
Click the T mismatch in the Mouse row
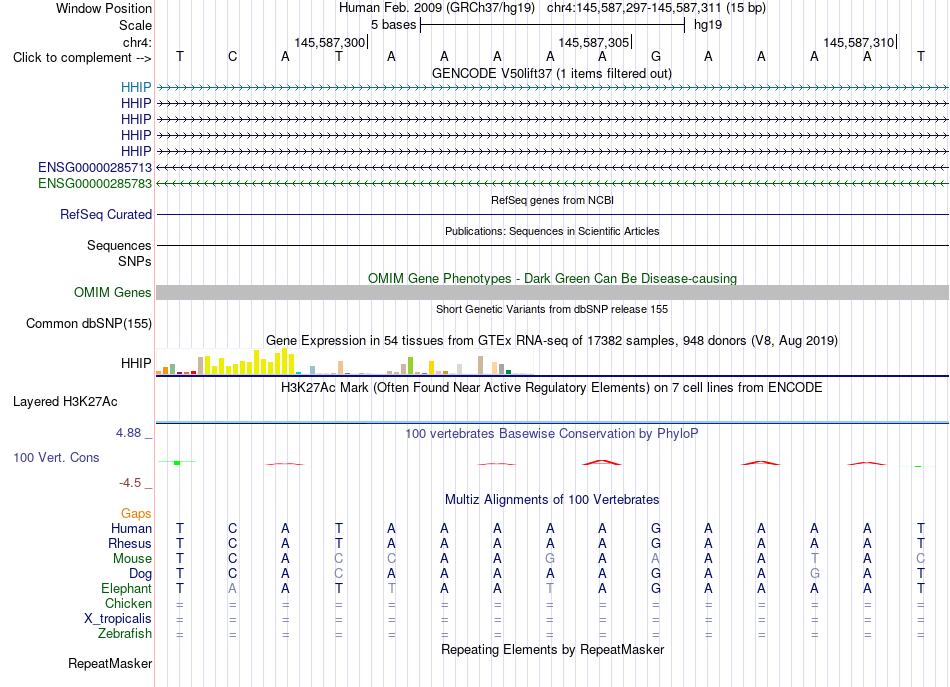point(814,559)
